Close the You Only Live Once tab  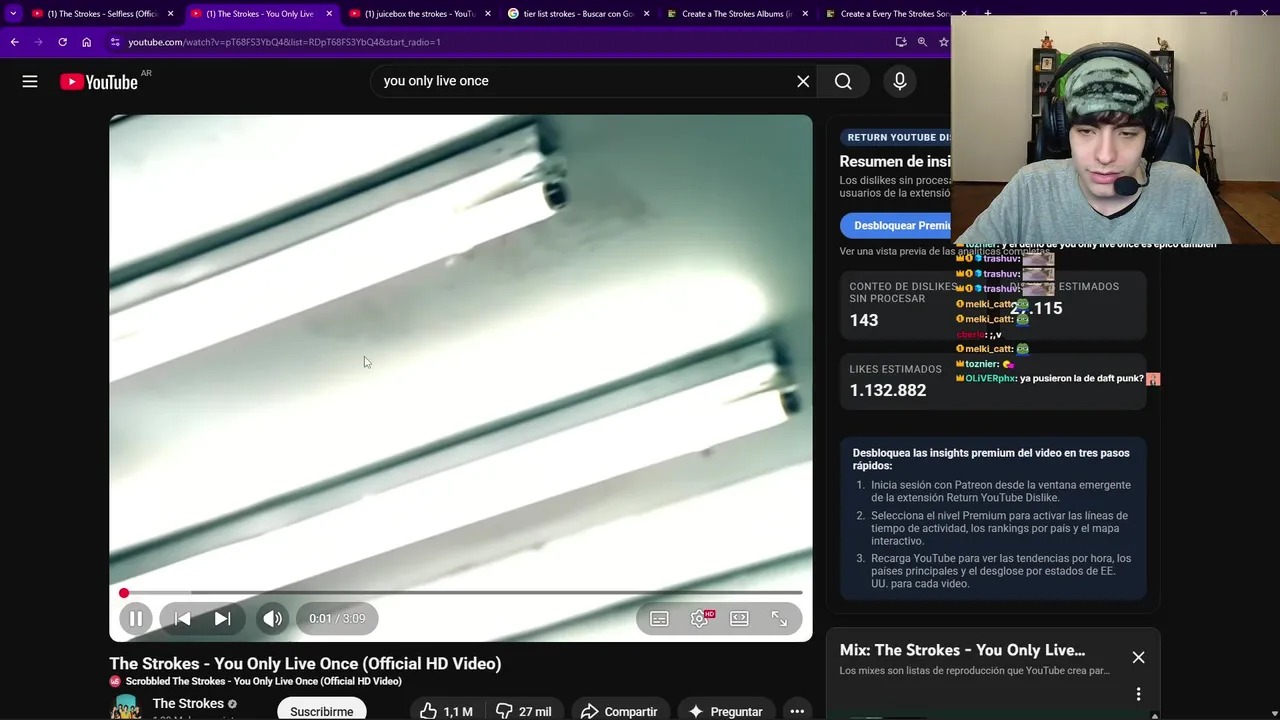(x=329, y=14)
